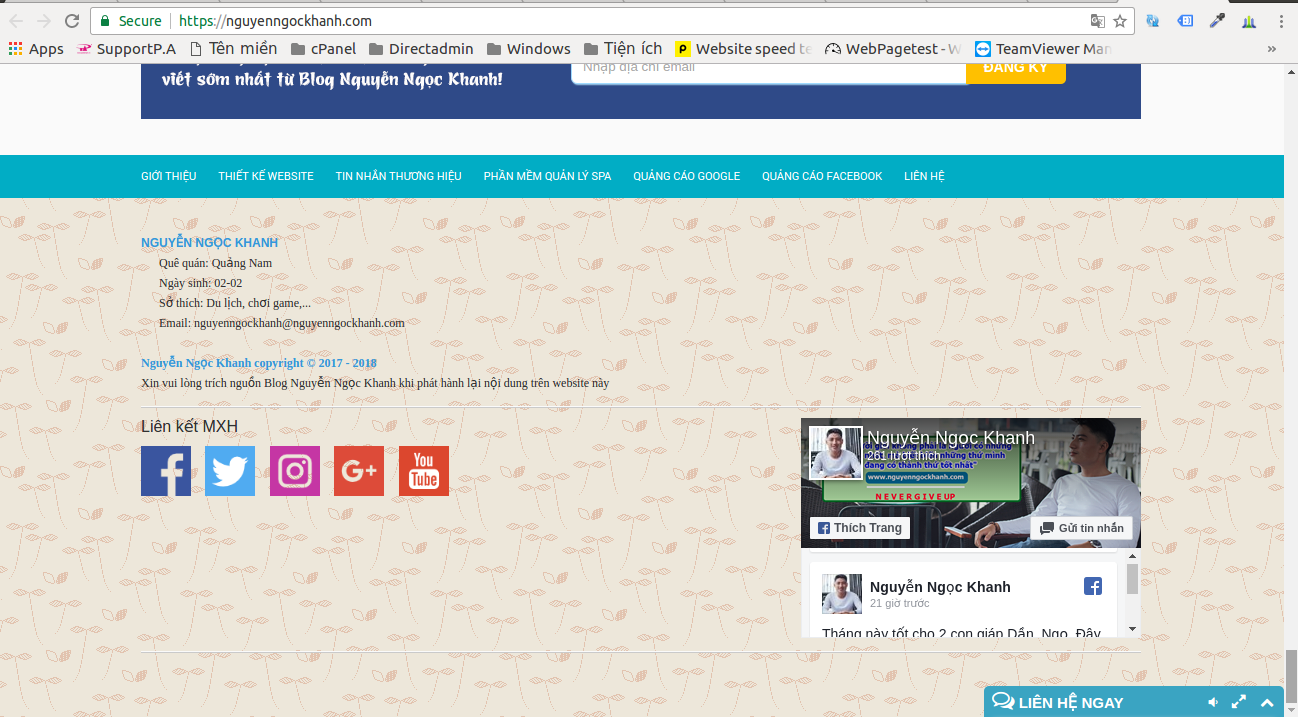Go to TIN NHẮN THƯƠNG HIỆU menu item
This screenshot has height=717, width=1298.
pos(399,176)
